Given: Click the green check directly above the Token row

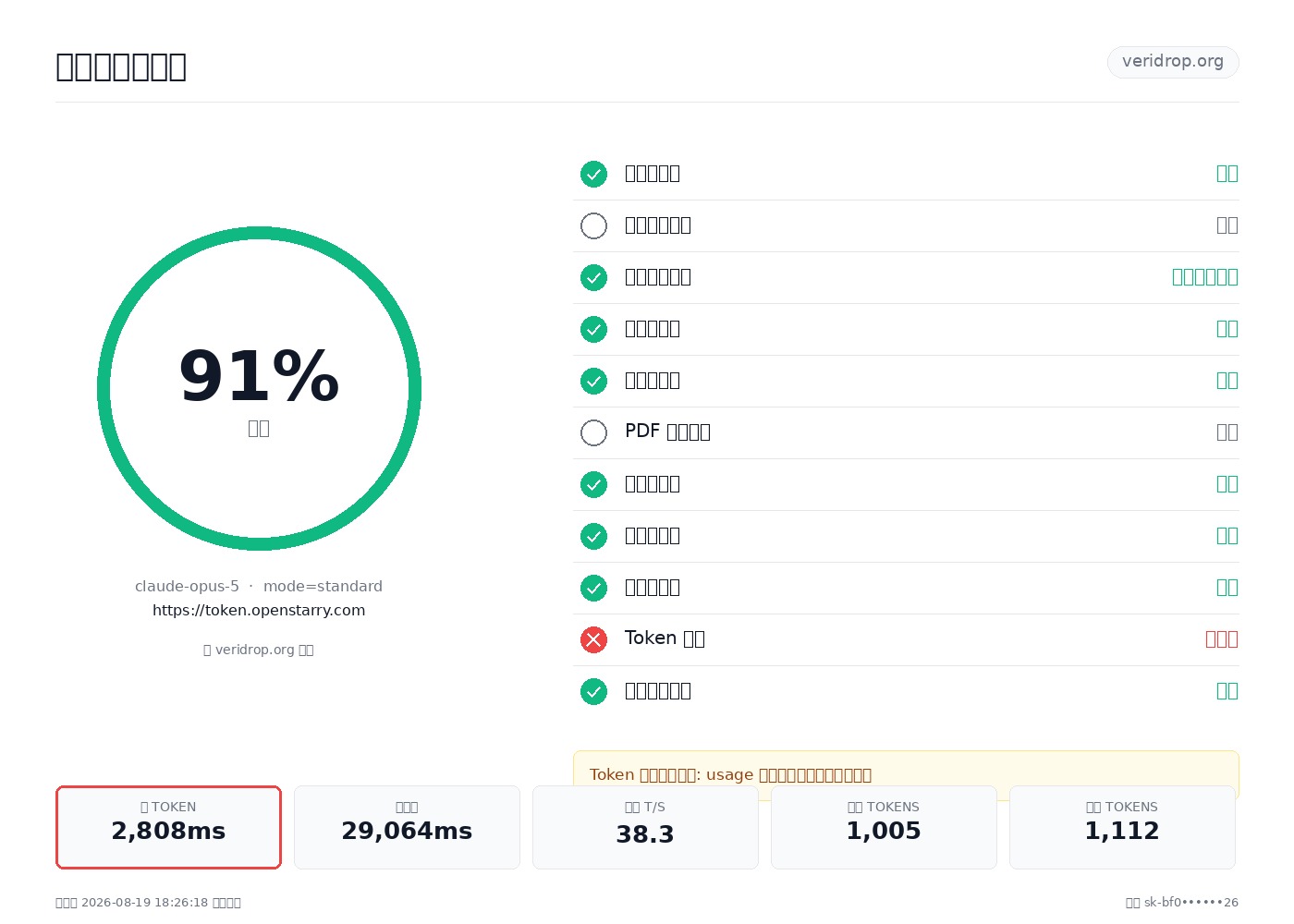Looking at the screenshot, I should point(593,588).
